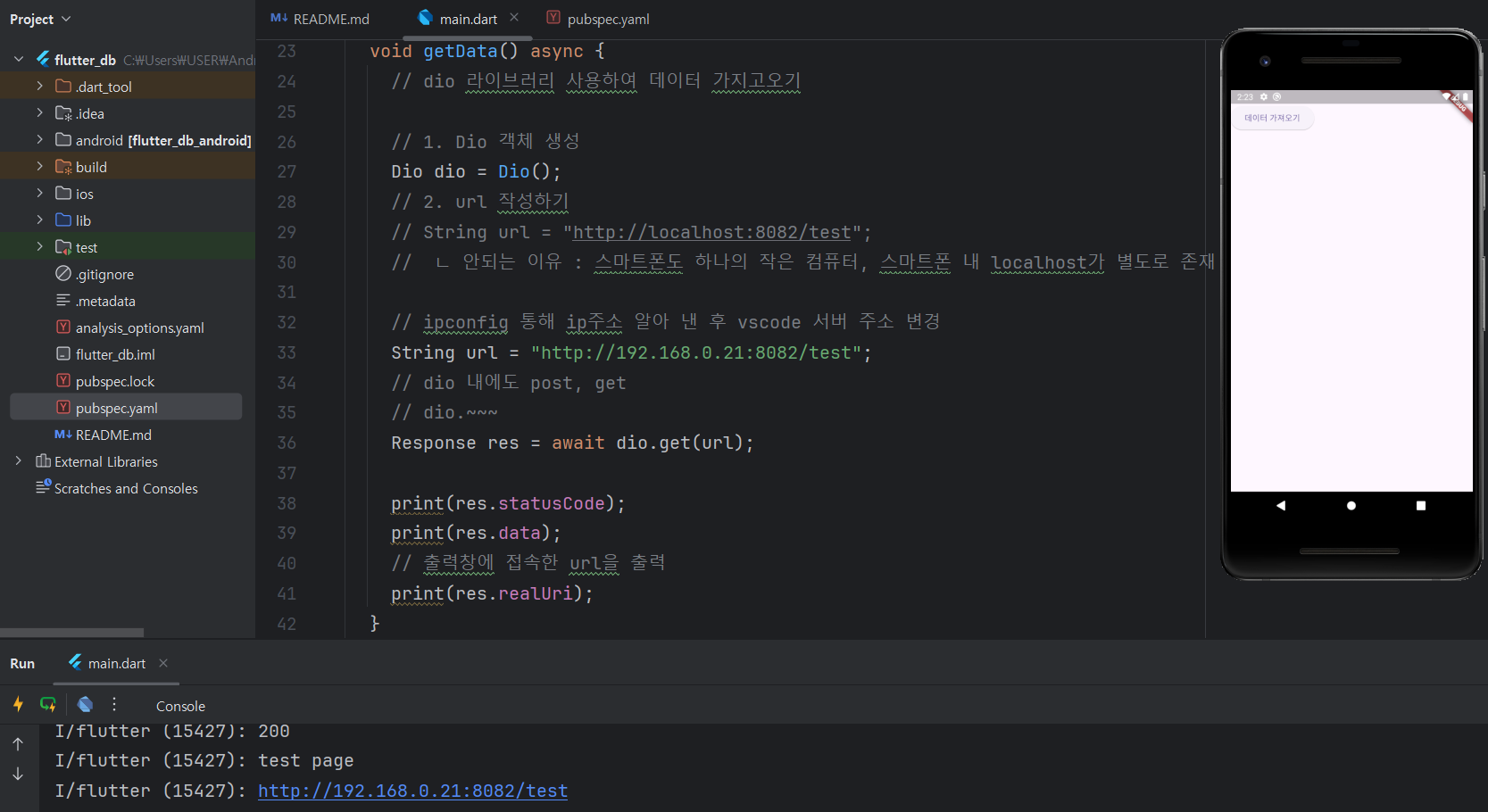Screen dimensions: 1488x812
Task: Click analysis_options.yaml file icon
Action: (x=63, y=327)
